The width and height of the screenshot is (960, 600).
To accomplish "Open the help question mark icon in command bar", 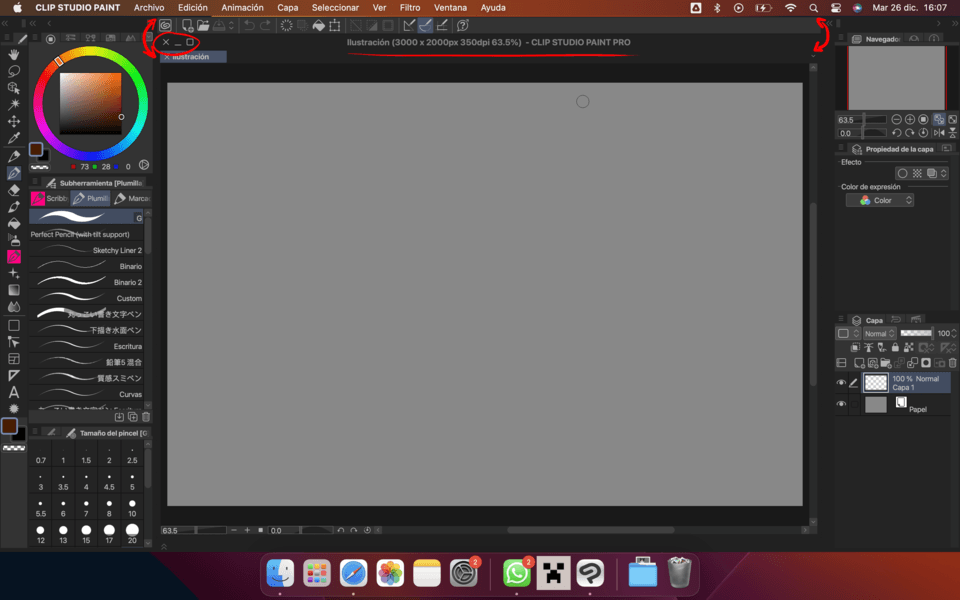I will click(x=463, y=25).
